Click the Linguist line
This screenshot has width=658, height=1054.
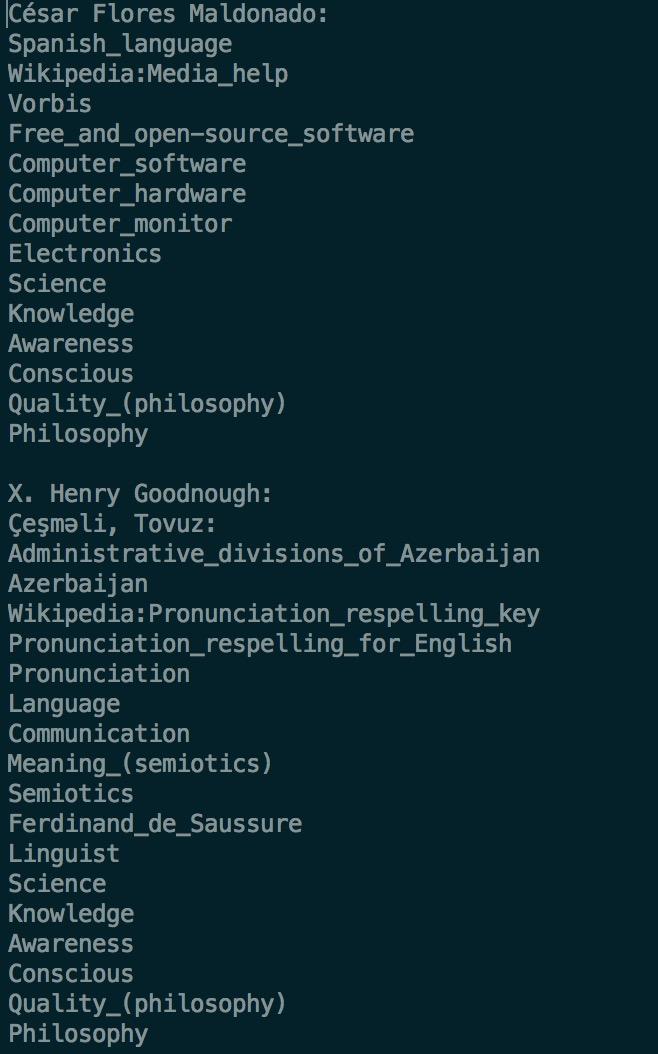tap(64, 854)
